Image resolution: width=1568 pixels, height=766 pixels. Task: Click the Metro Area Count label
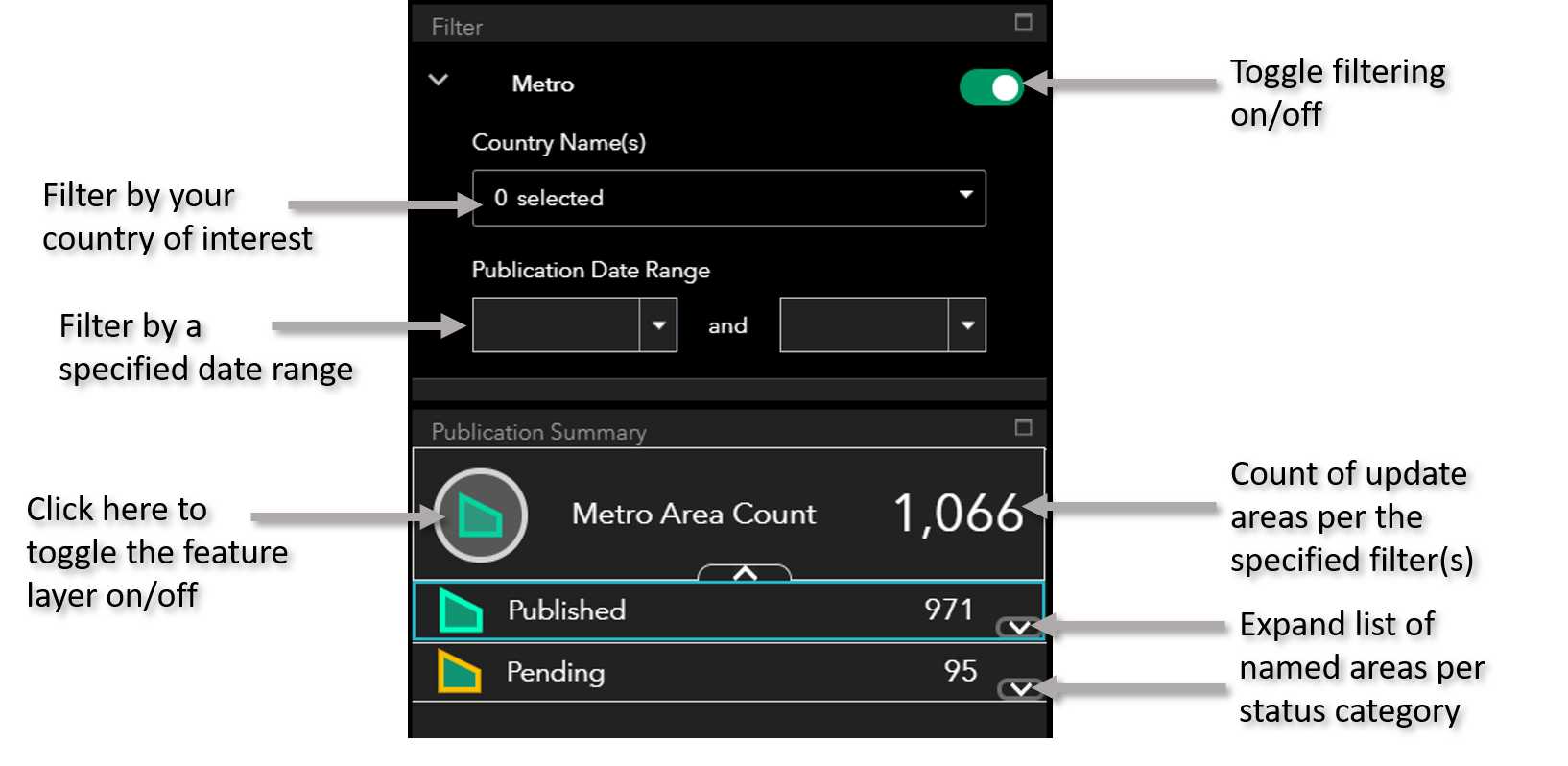[694, 515]
